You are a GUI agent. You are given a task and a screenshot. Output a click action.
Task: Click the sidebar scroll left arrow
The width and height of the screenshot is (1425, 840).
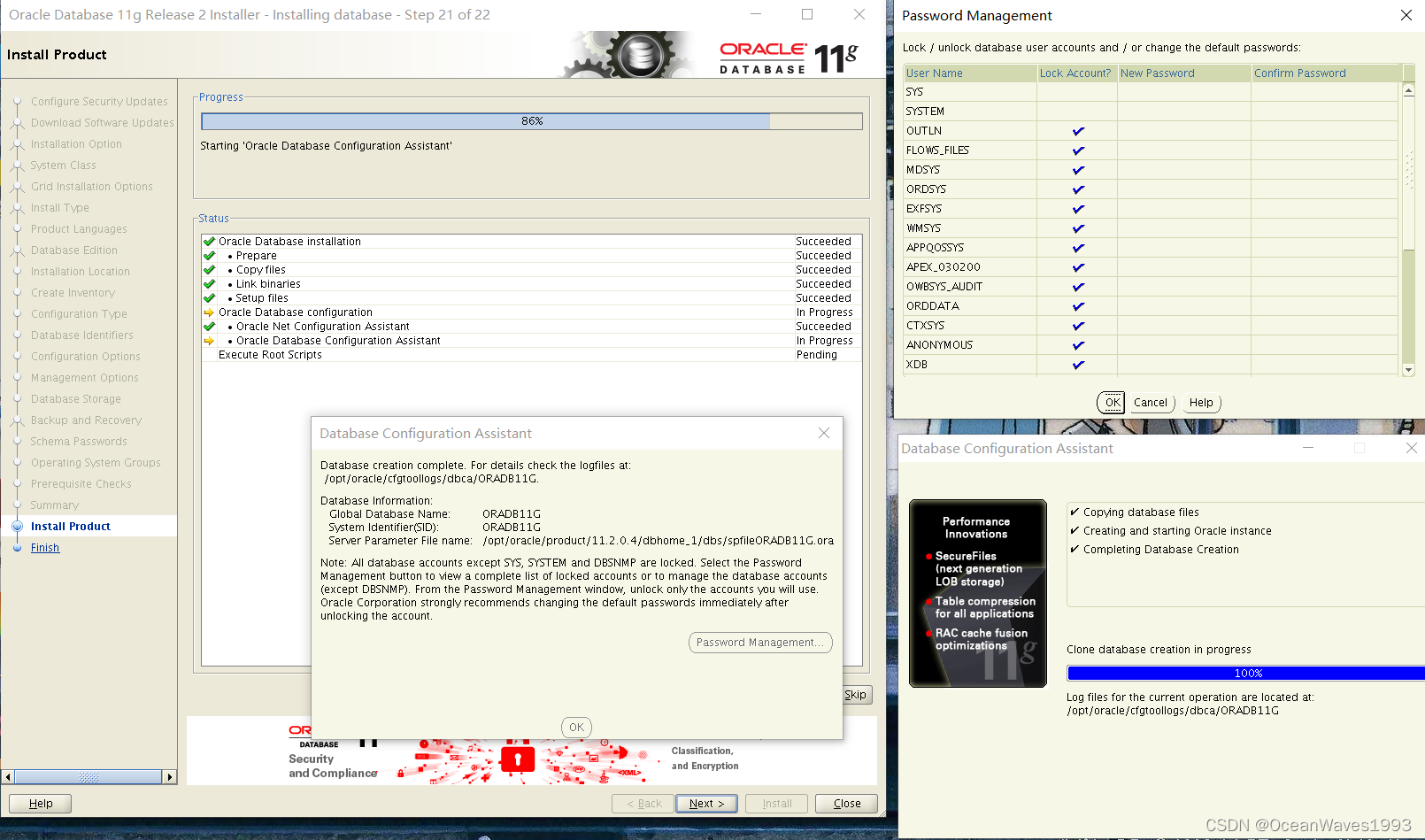point(8,777)
